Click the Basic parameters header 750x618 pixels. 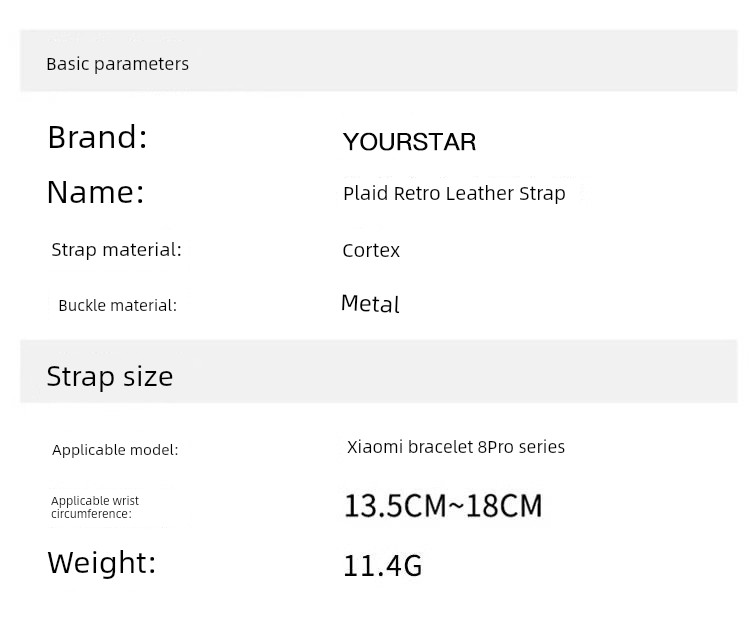tap(117, 64)
